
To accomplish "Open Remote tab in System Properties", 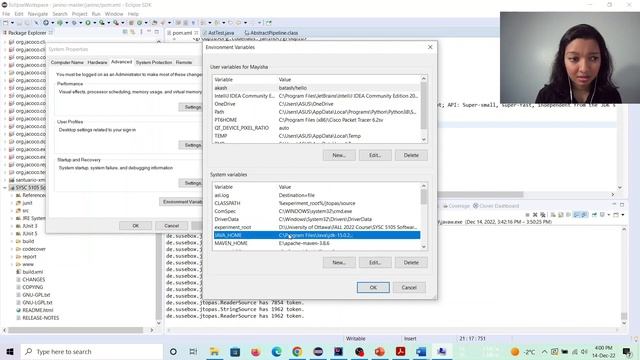I will [184, 62].
